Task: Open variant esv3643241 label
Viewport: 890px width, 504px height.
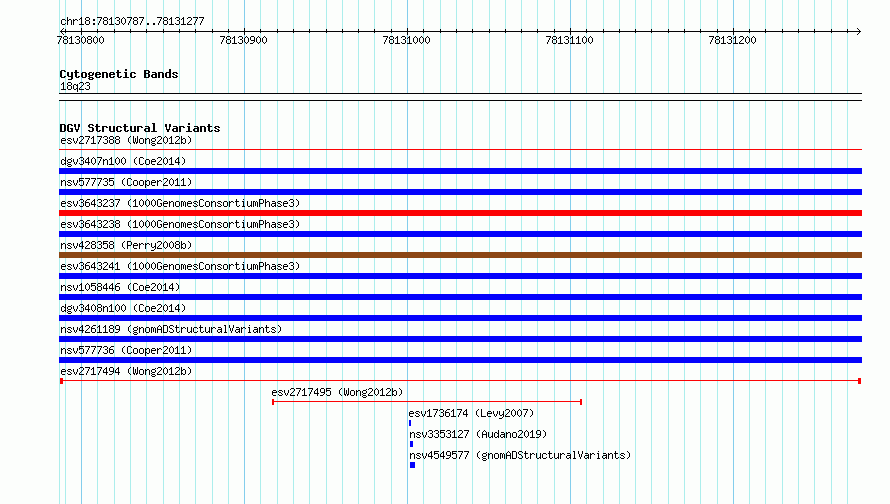Action: pyautogui.click(x=180, y=266)
